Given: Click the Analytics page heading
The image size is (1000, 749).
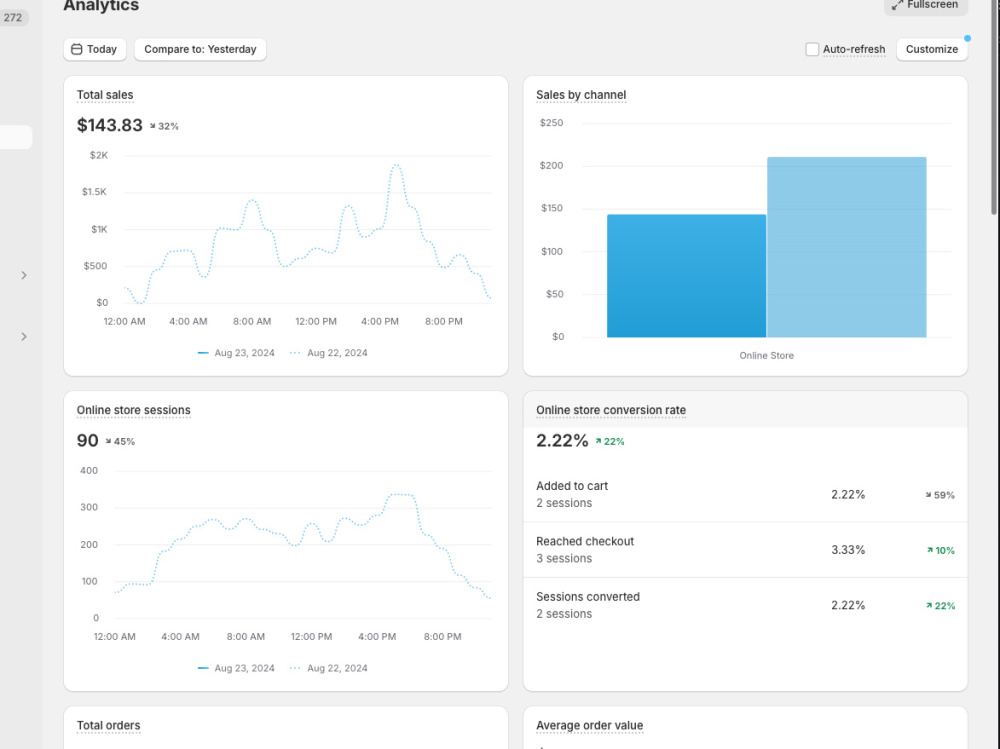Looking at the screenshot, I should [101, 6].
